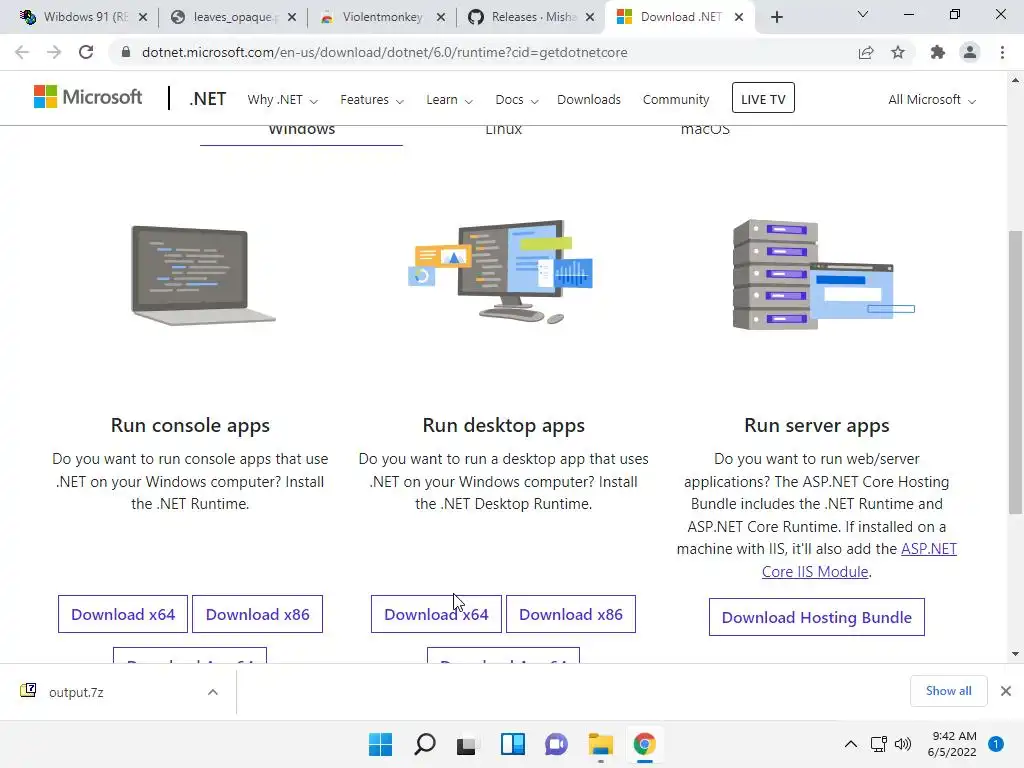This screenshot has height=768, width=1024.
Task: Click the padlock site info icon
Action: coord(126,52)
